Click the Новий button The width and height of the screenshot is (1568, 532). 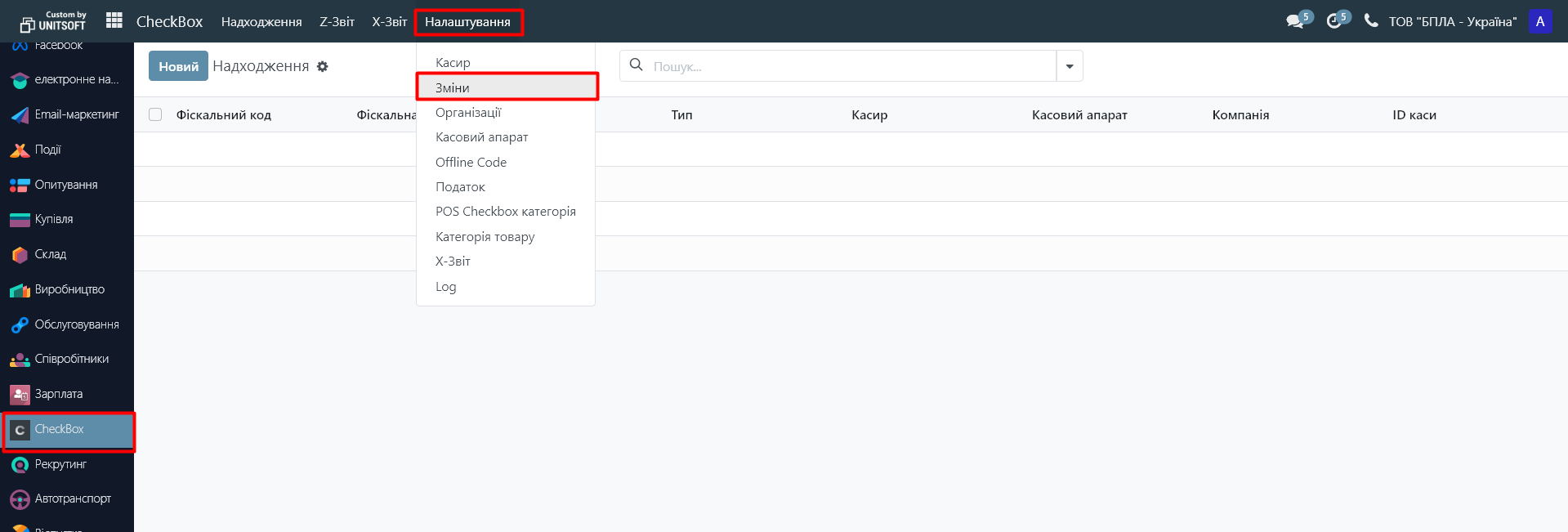tap(178, 67)
